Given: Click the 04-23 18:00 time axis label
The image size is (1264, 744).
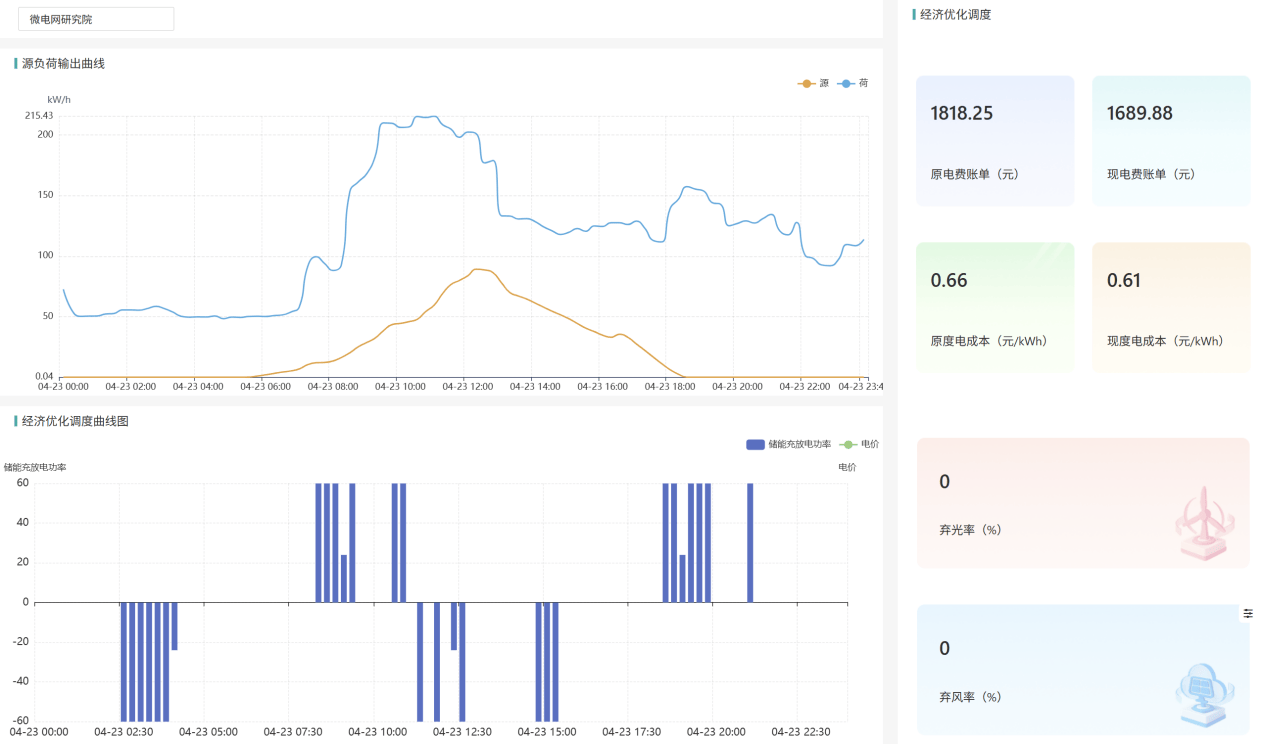Looking at the screenshot, I should point(670,386).
